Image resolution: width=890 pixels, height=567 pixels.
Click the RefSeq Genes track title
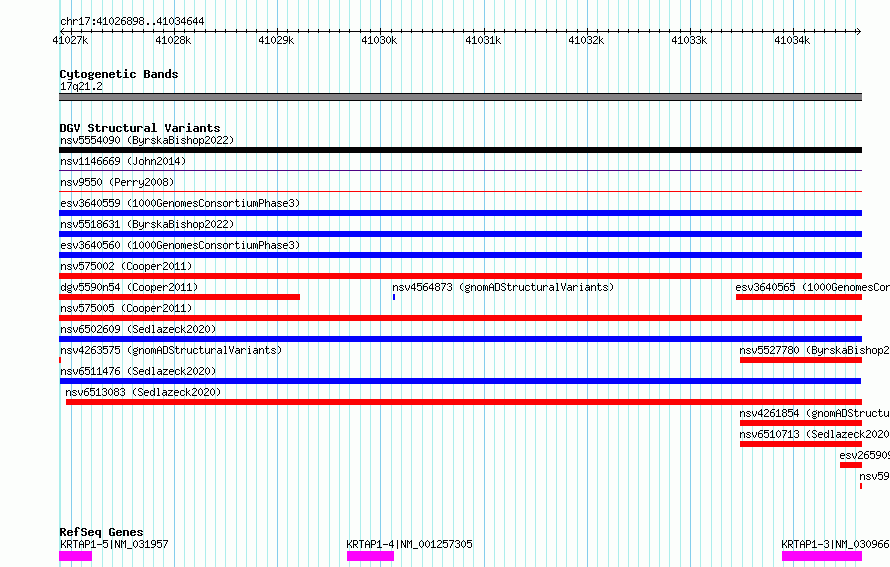102,532
